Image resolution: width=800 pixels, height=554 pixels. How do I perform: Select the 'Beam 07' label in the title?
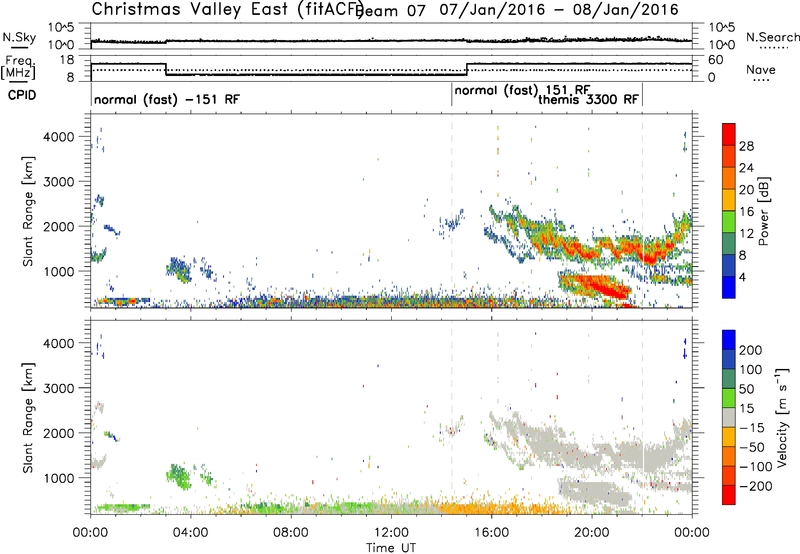(x=392, y=10)
